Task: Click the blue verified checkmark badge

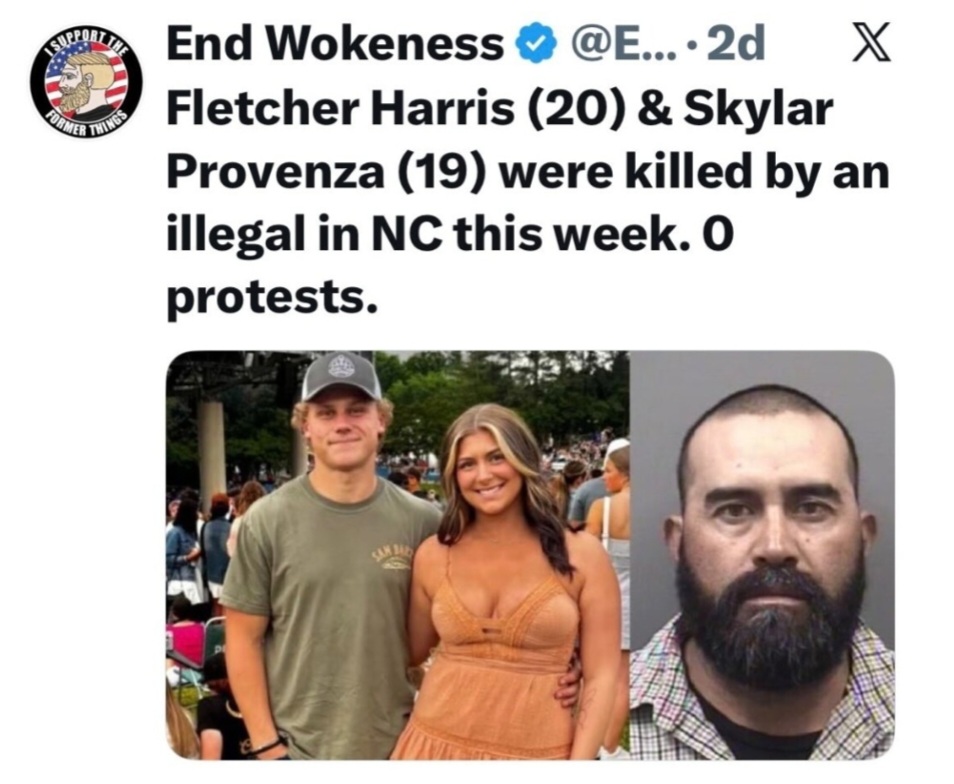Action: (534, 44)
